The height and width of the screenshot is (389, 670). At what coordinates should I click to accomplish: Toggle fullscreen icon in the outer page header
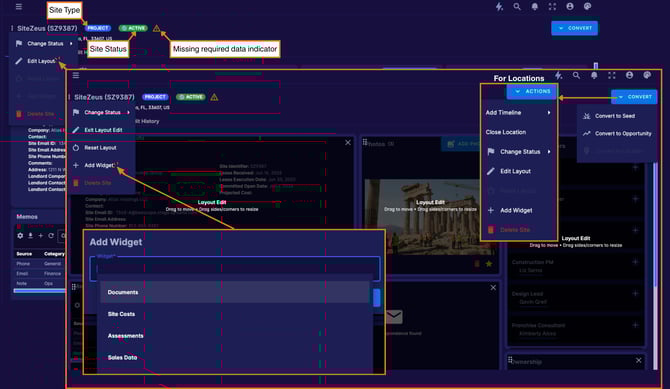tap(552, 6)
